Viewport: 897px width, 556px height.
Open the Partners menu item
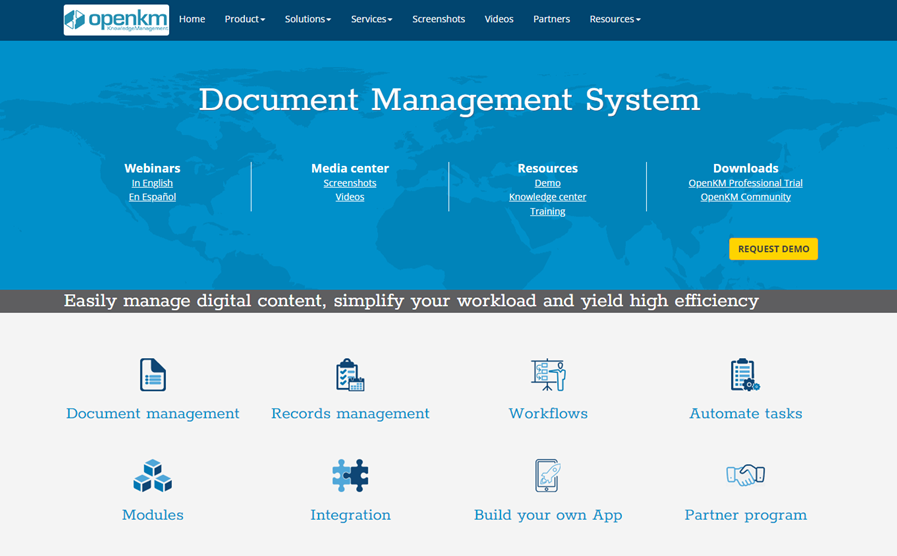pos(551,19)
